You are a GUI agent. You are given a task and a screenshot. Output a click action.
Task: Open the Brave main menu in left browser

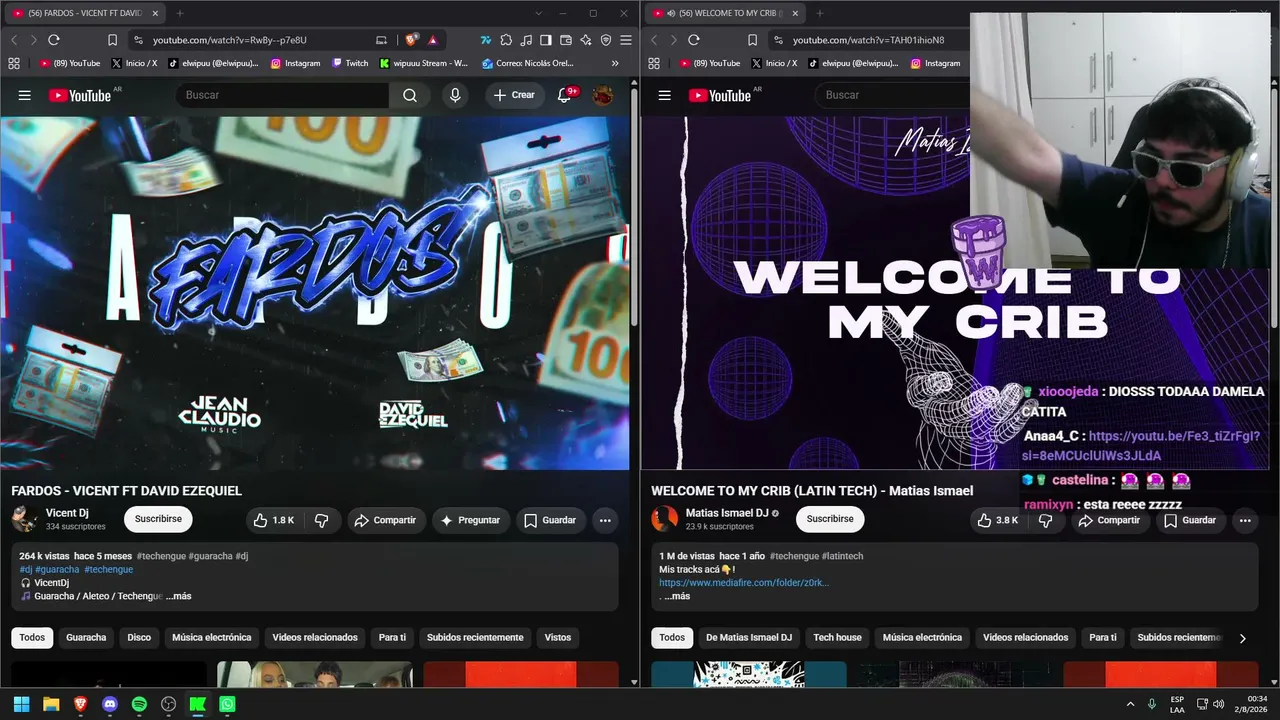626,40
